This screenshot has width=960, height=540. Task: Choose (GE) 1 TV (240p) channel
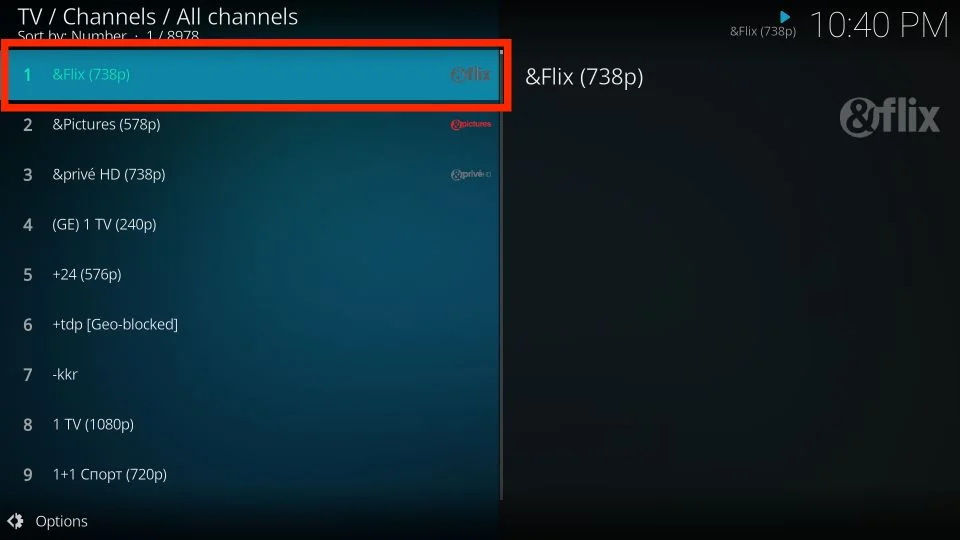pos(254,225)
